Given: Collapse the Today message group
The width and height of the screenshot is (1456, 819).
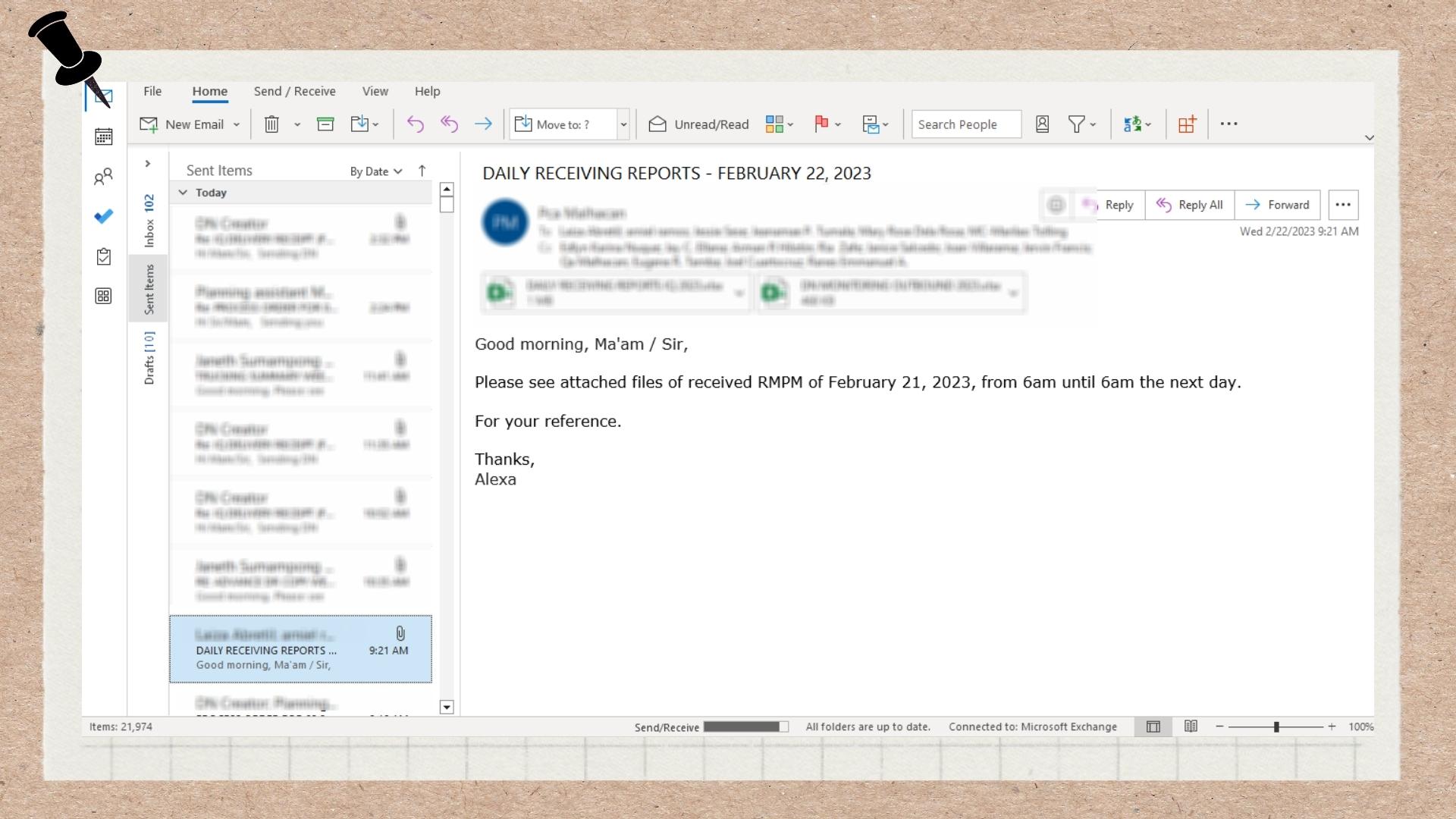Looking at the screenshot, I should pos(183,193).
